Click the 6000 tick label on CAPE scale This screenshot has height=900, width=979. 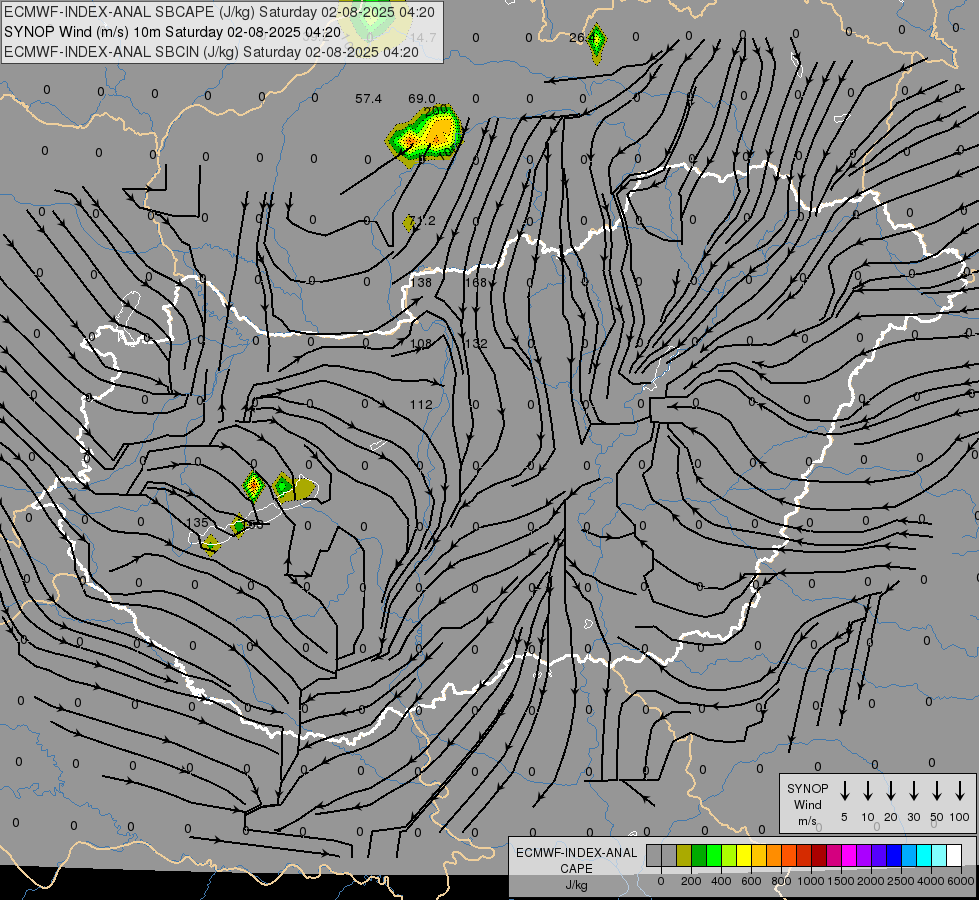(961, 881)
